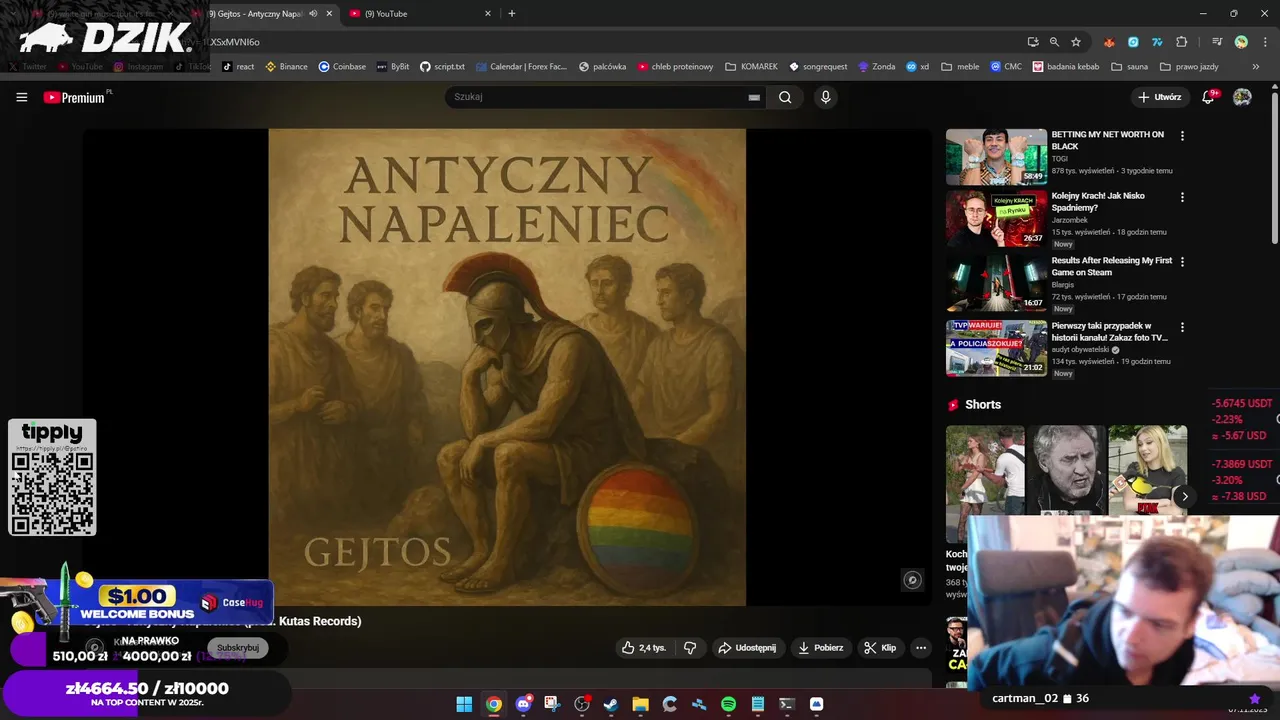
Task: Open Utwórz create menu
Action: 1160,97
